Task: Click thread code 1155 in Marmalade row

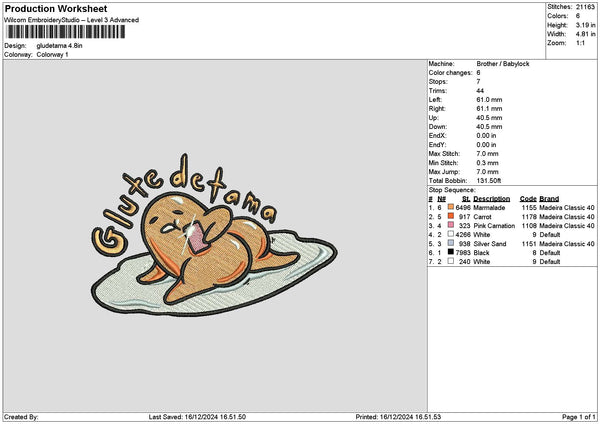Action: click(x=529, y=207)
